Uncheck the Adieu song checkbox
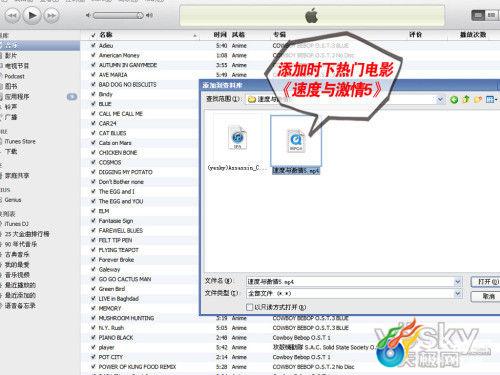Viewport: 500px width, 375px height. click(93, 45)
